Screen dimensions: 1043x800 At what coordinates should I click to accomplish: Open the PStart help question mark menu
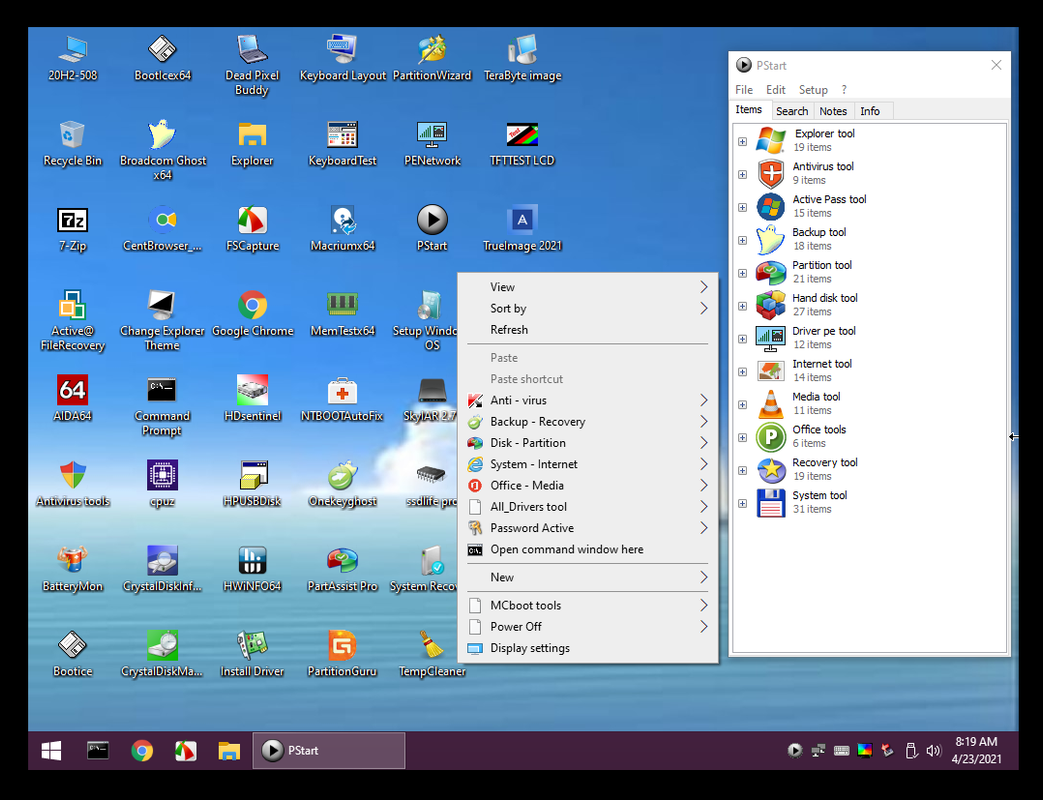click(844, 90)
